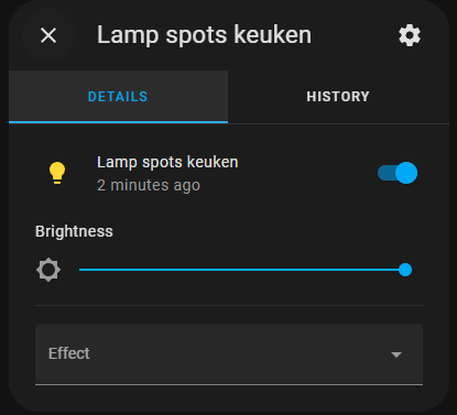Open the Effect dropdown
Viewport: 457px width, 415px height.
[x=229, y=354]
